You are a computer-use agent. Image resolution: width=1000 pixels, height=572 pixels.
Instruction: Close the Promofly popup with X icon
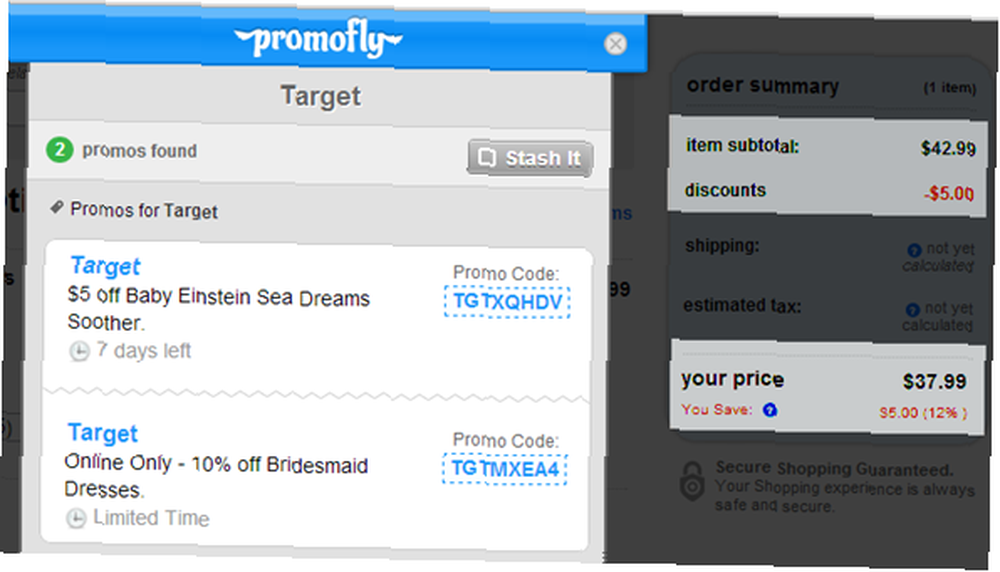[x=615, y=44]
